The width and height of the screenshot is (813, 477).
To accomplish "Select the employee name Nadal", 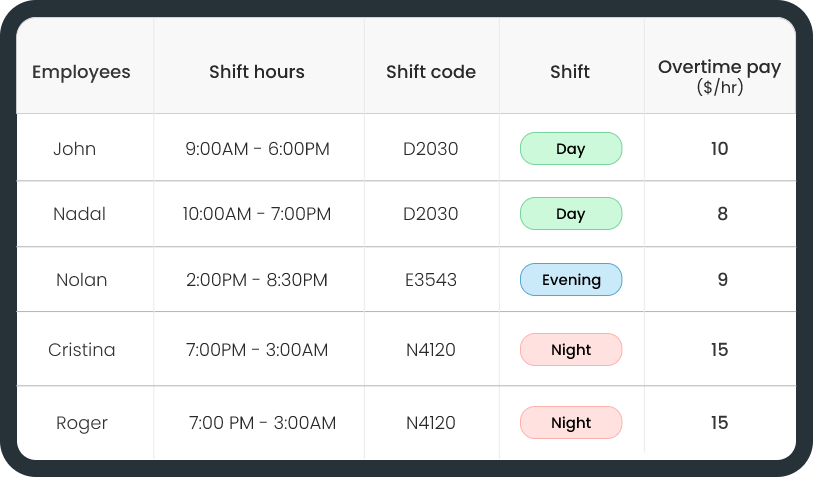I will (x=80, y=214).
